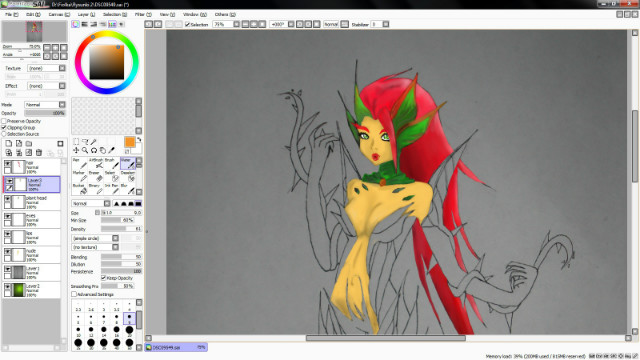Screen dimensions: 640x360
Task: Swap foreground and background colors
Action: pyautogui.click(x=139, y=140)
